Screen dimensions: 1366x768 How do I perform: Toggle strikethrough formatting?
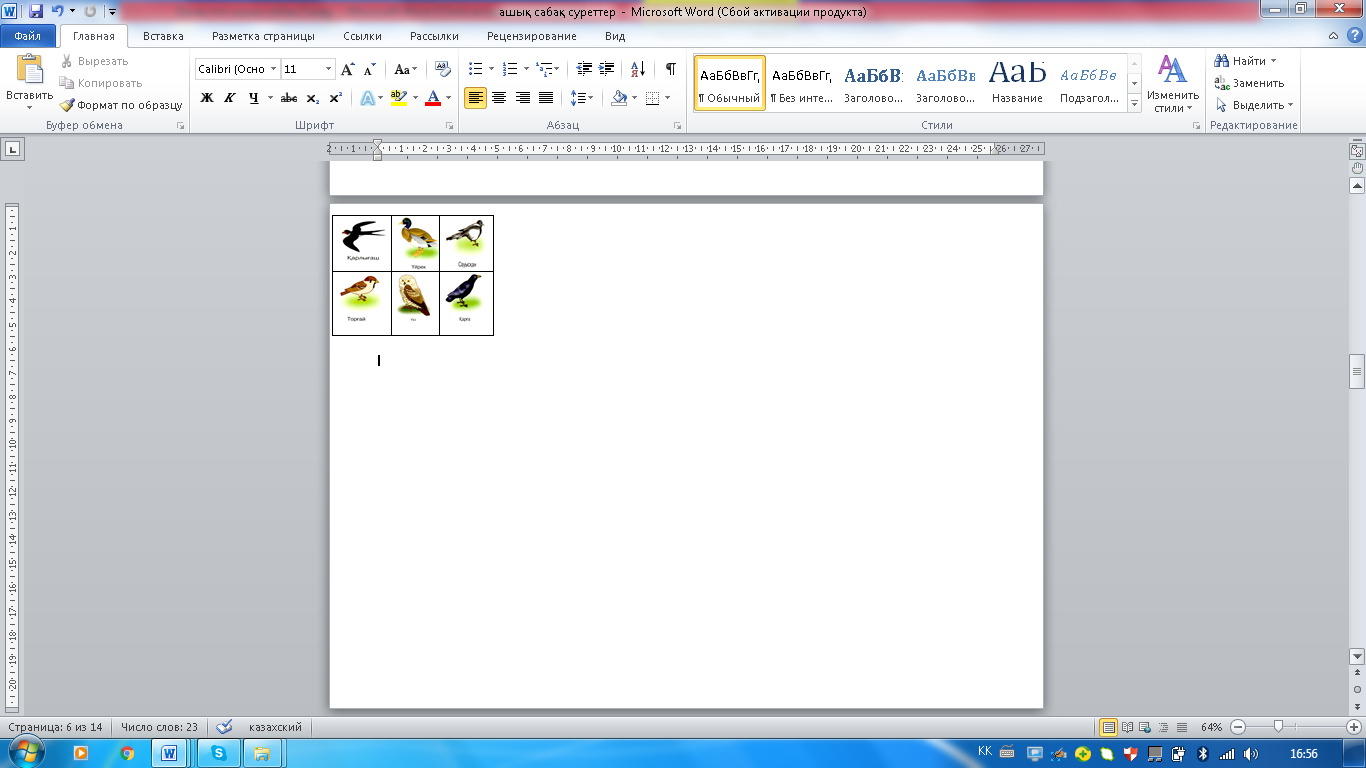point(289,98)
